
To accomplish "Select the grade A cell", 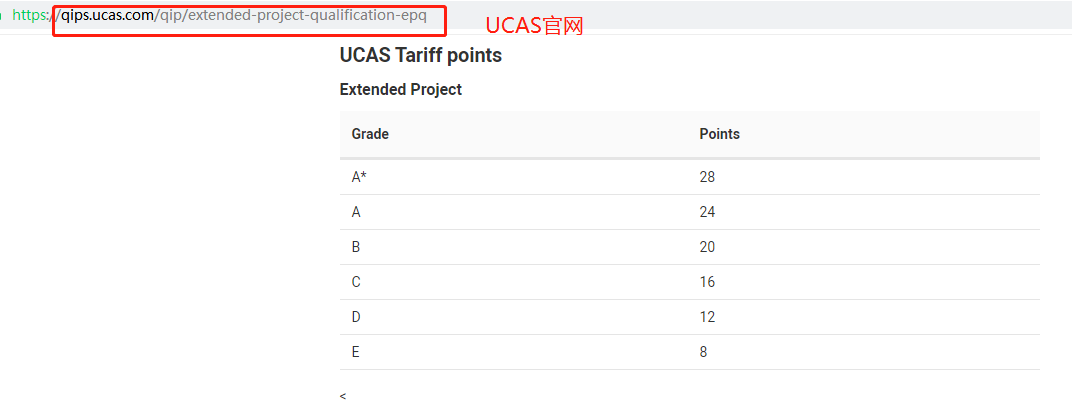I will [x=356, y=212].
